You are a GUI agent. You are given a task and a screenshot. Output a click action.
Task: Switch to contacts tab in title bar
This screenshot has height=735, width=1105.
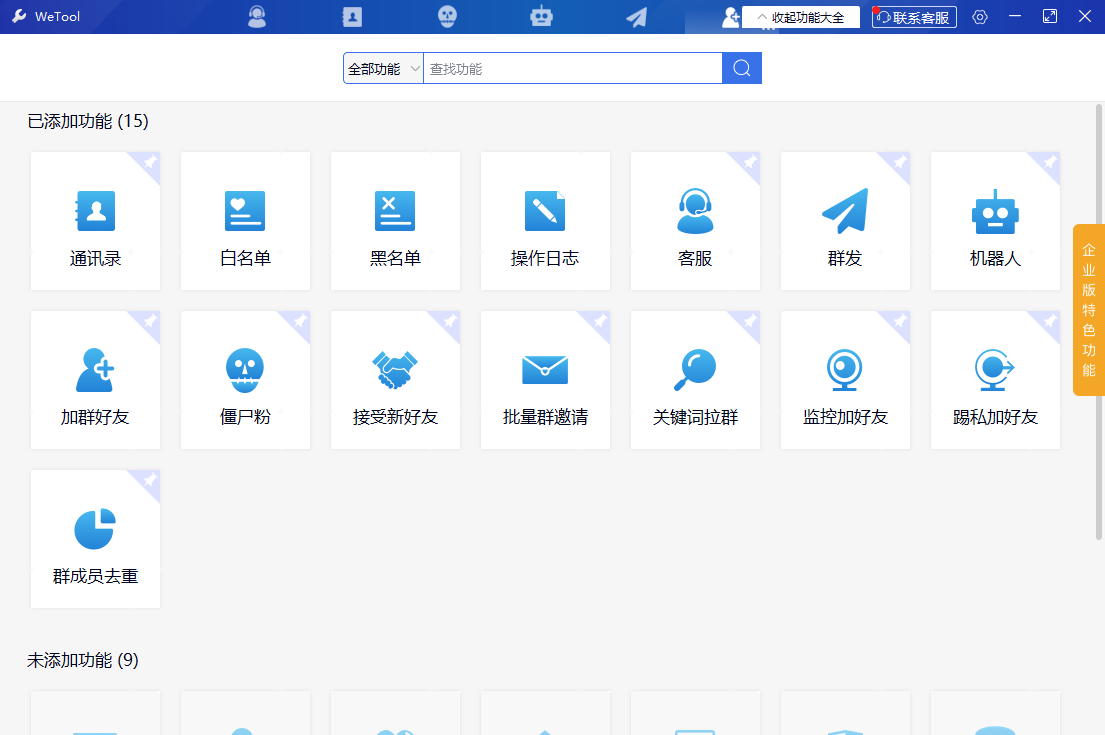(x=352, y=17)
